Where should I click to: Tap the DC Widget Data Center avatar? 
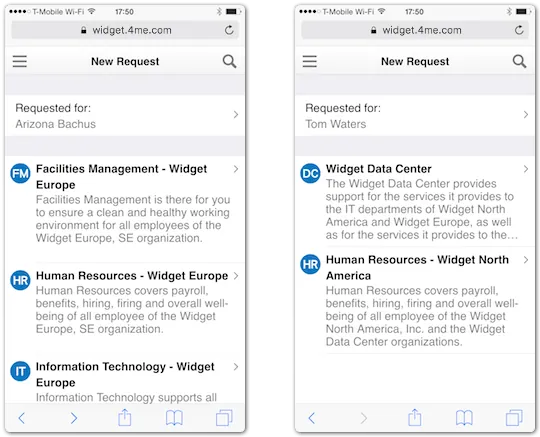pyautogui.click(x=310, y=173)
